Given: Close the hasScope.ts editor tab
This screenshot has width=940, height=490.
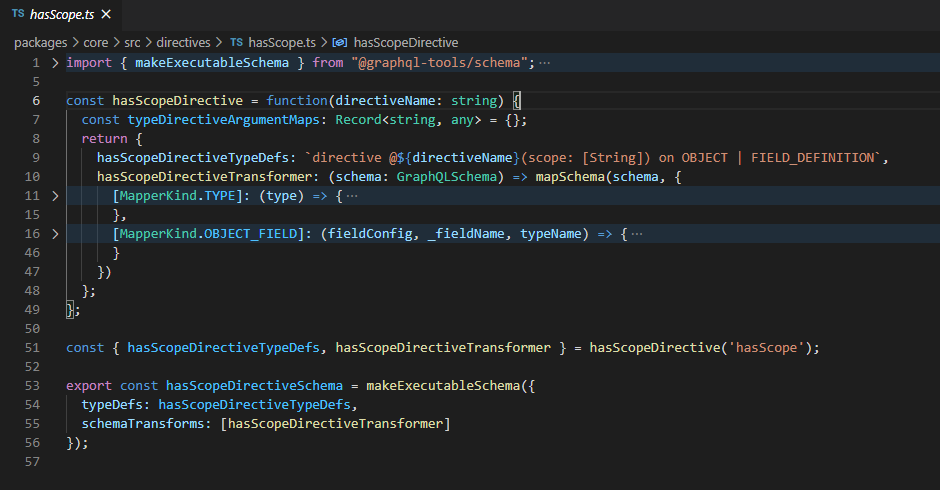Looking at the screenshot, I should pos(106,15).
